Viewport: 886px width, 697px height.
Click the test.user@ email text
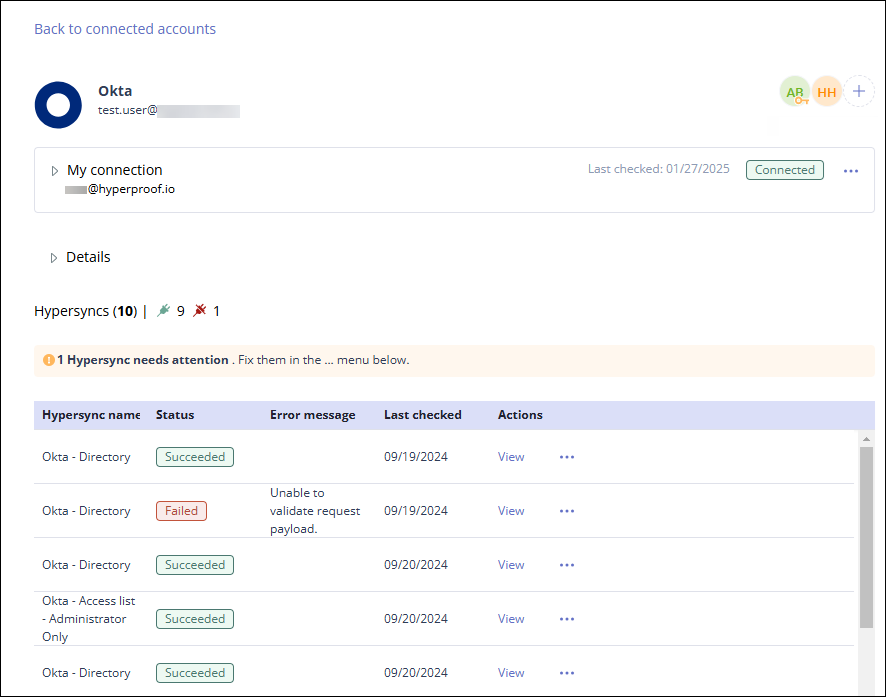tap(128, 110)
